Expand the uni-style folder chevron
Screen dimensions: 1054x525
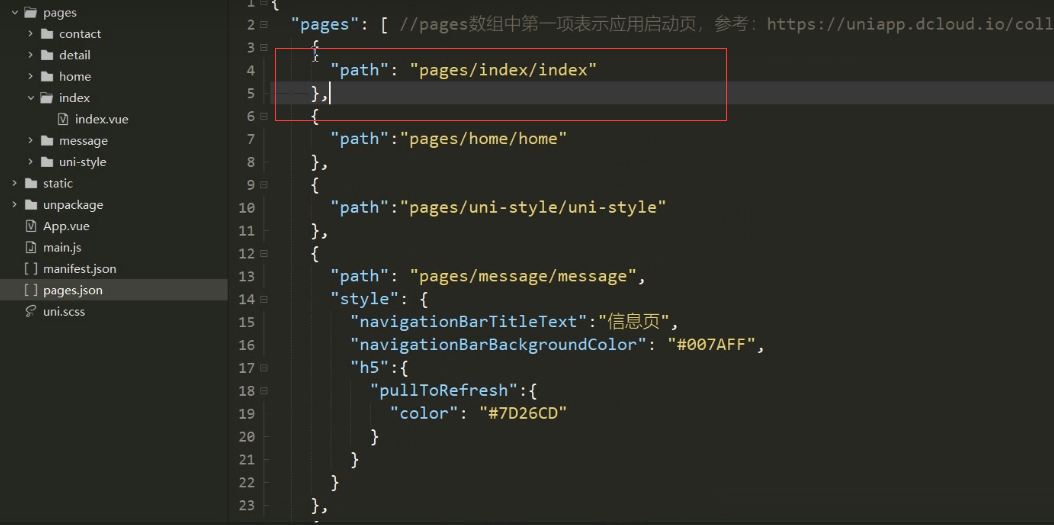[x=31, y=162]
